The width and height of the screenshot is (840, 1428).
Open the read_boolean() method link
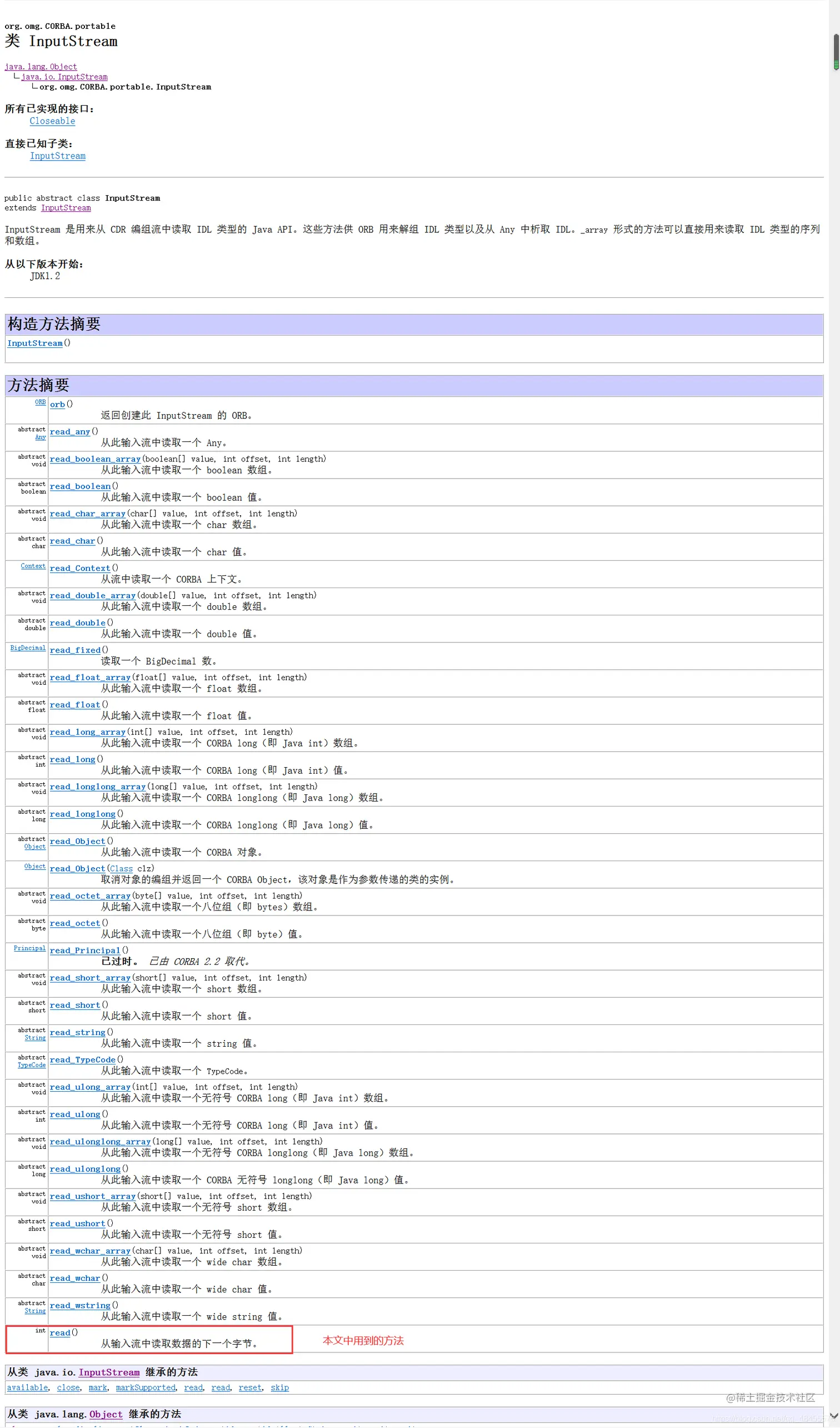point(81,486)
